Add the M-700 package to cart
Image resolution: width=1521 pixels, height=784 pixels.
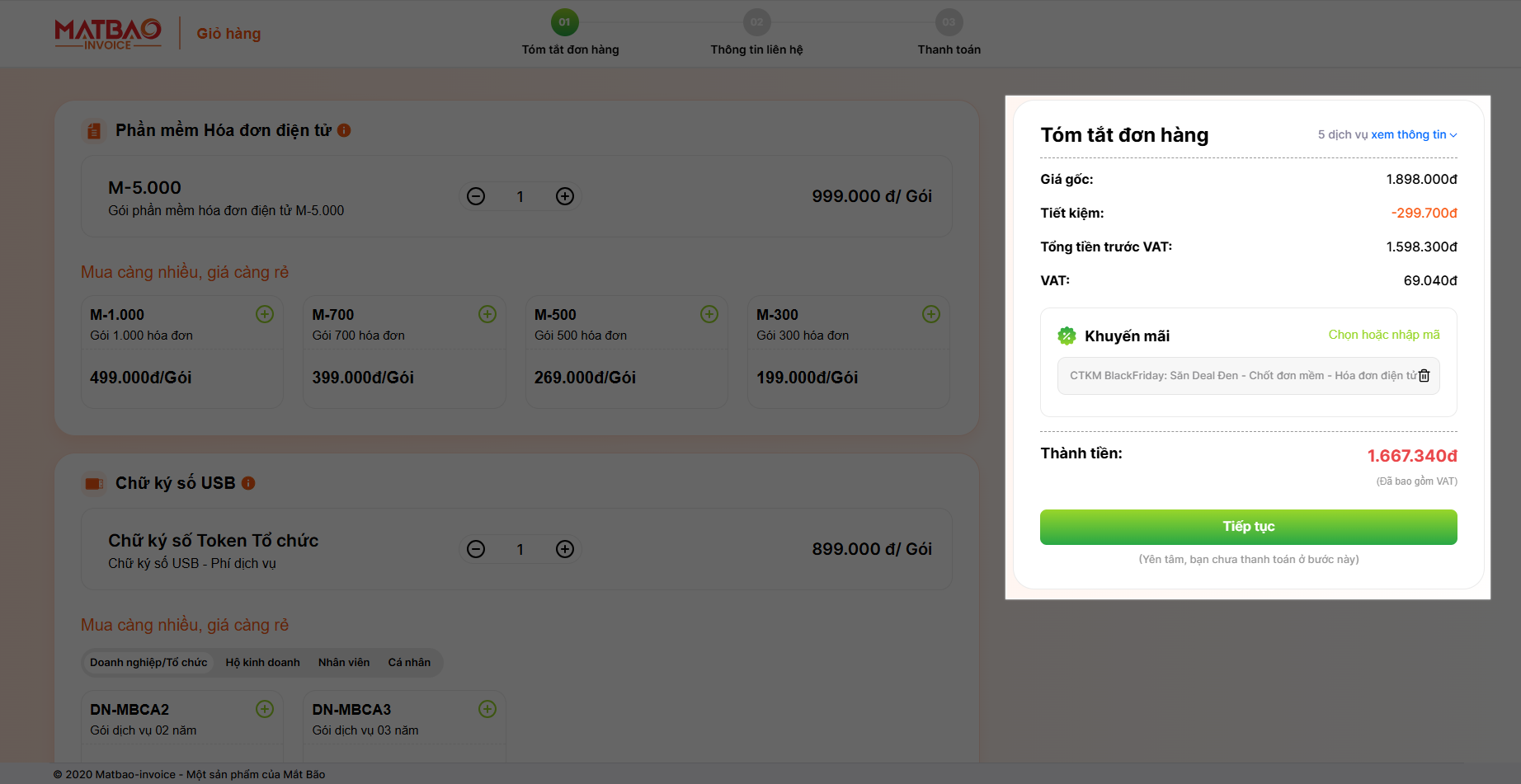[x=487, y=314]
